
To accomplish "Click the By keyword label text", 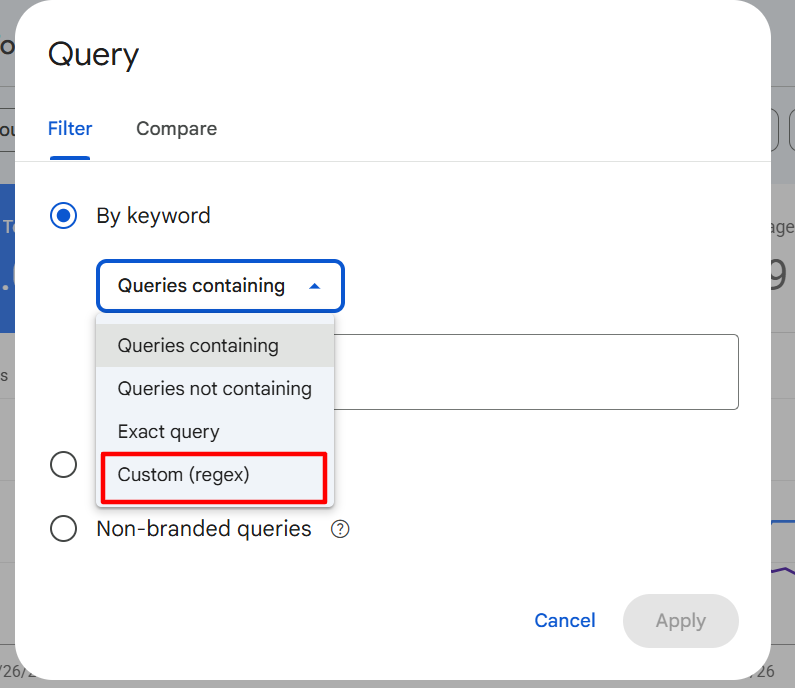I will click(153, 216).
